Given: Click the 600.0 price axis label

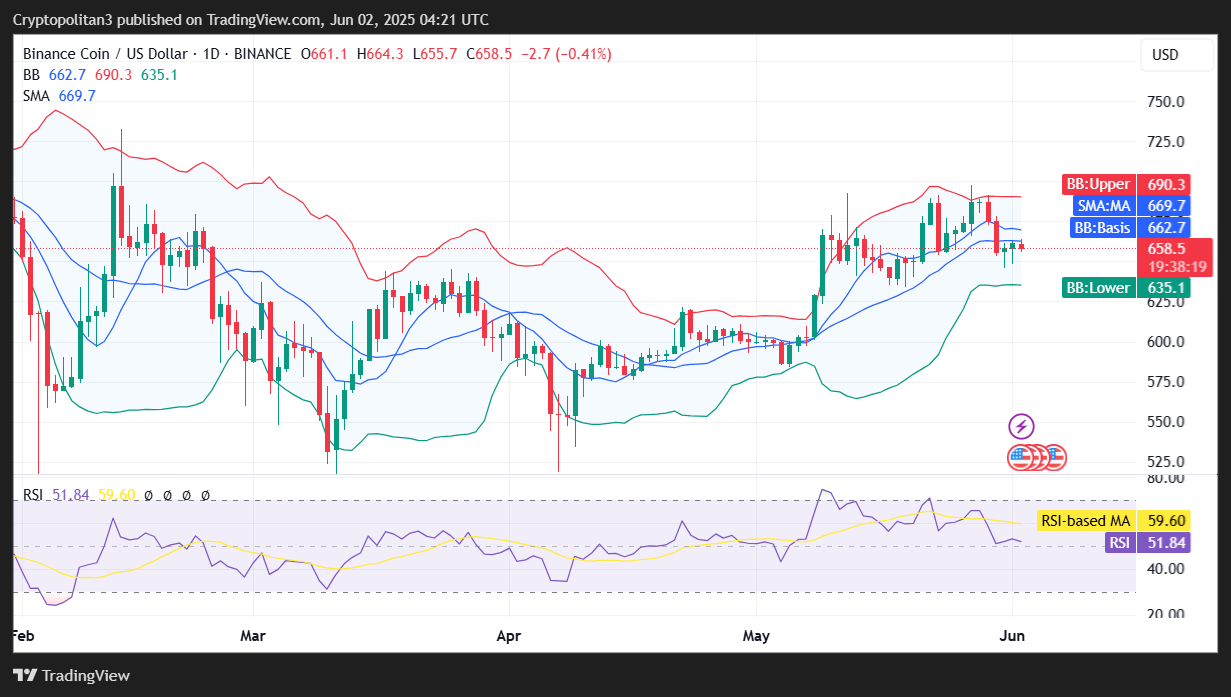Looking at the screenshot, I should [x=1165, y=342].
